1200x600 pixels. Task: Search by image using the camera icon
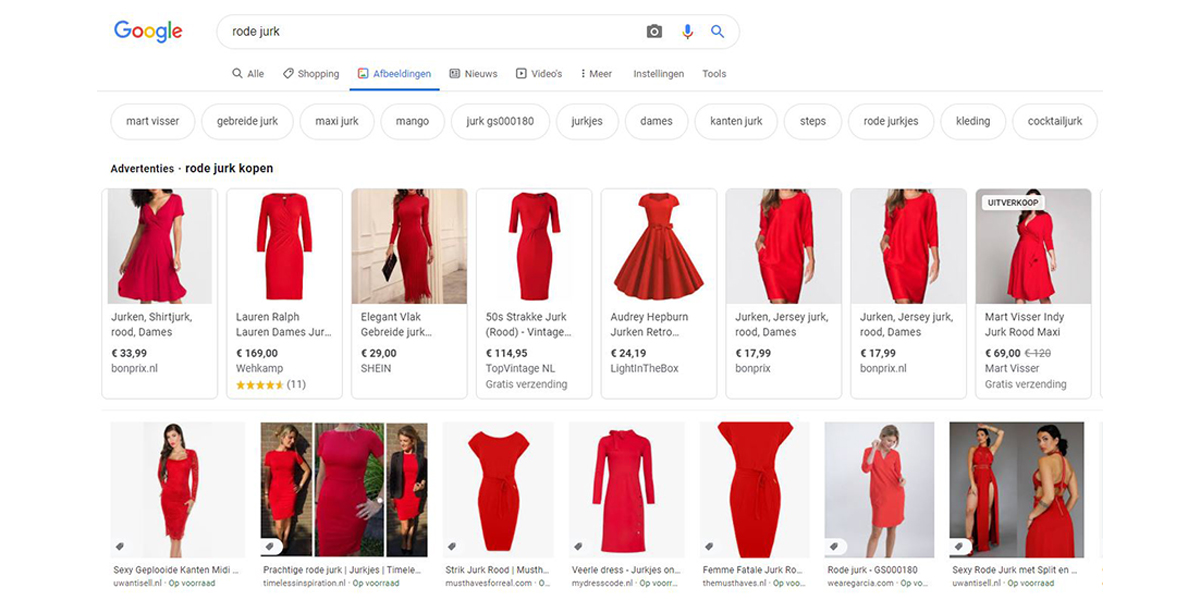[652, 31]
